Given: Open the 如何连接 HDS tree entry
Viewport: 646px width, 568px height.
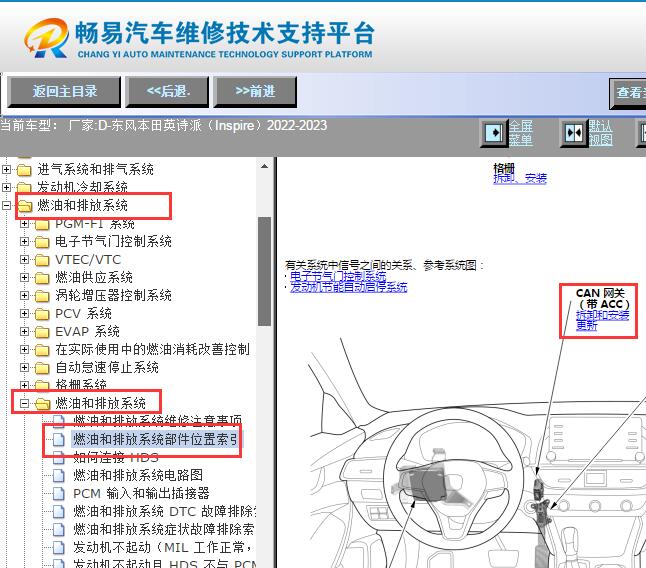Looking at the screenshot, I should coord(116,457).
